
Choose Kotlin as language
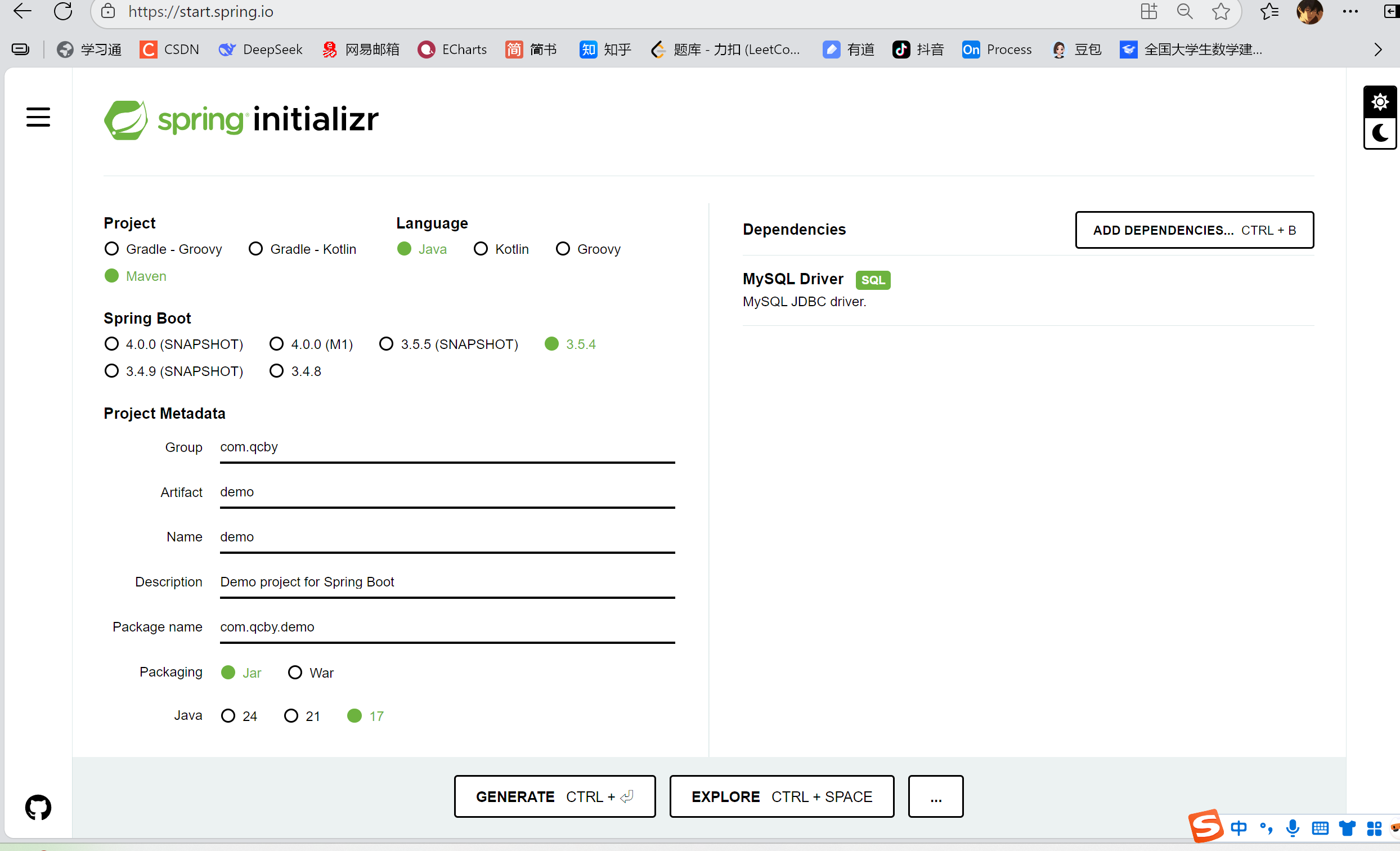click(501, 249)
